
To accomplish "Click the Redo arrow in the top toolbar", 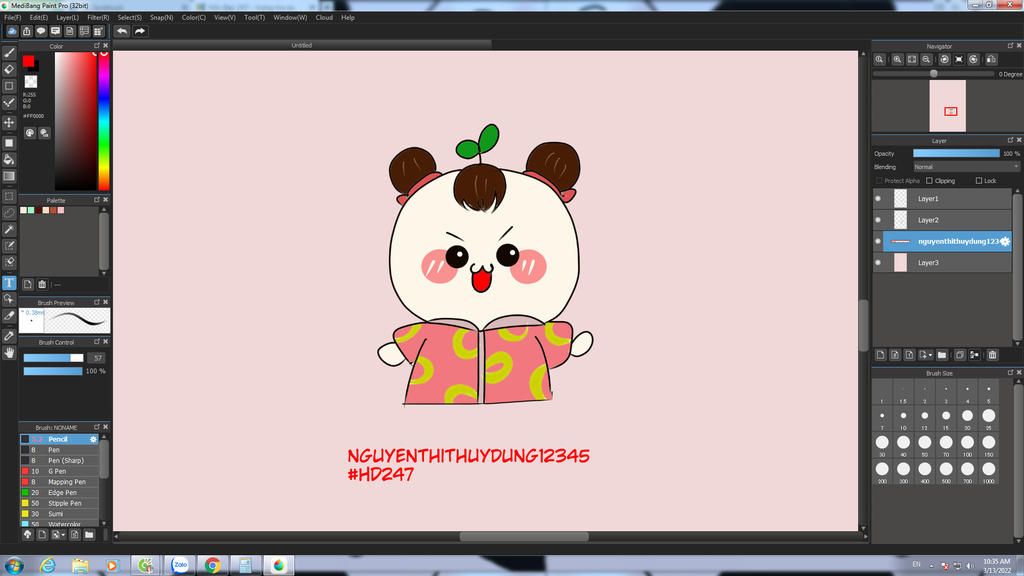I will (x=140, y=31).
